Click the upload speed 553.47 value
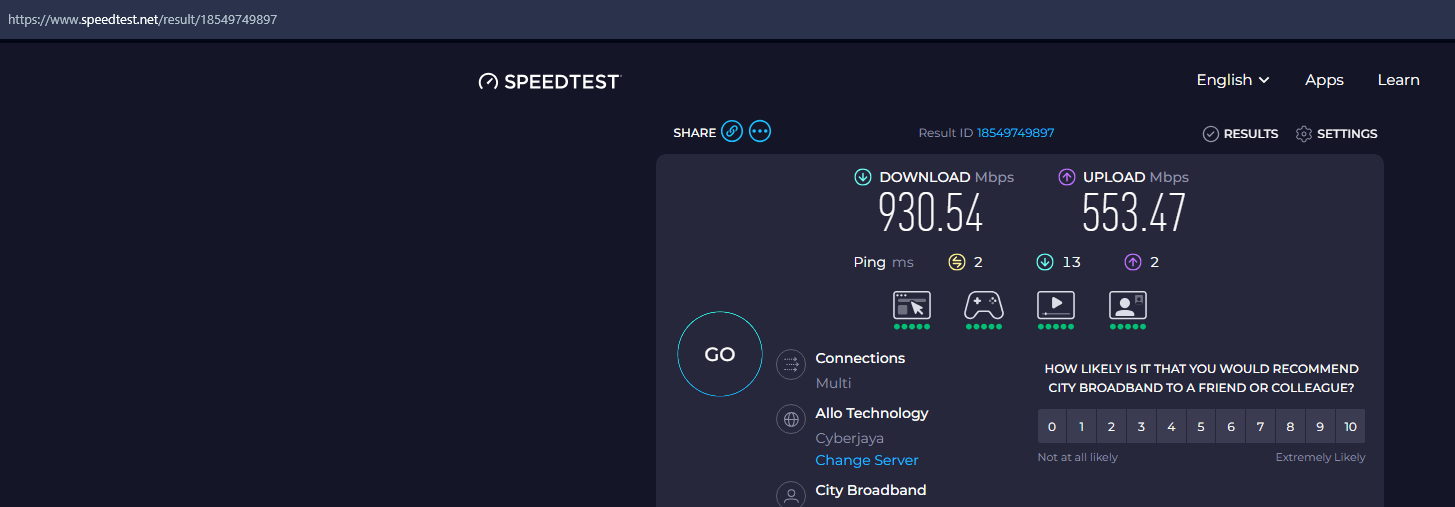1455x507 pixels. coord(1135,212)
